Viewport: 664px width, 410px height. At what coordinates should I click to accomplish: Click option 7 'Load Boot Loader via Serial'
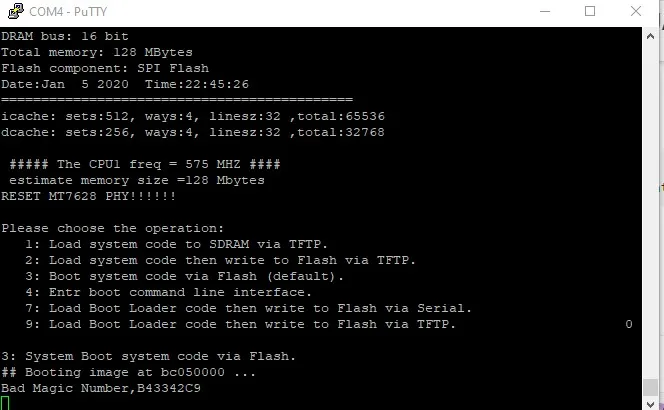248,308
